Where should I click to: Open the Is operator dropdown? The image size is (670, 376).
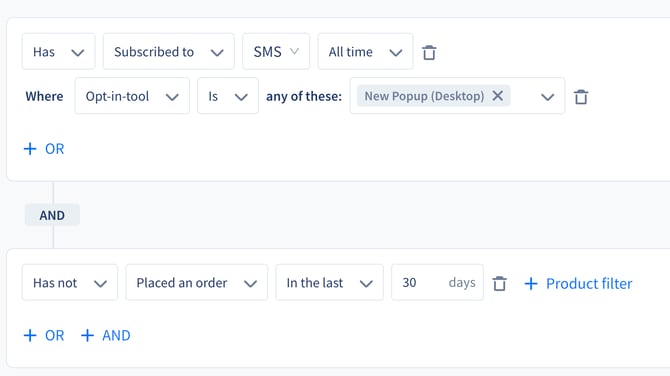(x=228, y=96)
